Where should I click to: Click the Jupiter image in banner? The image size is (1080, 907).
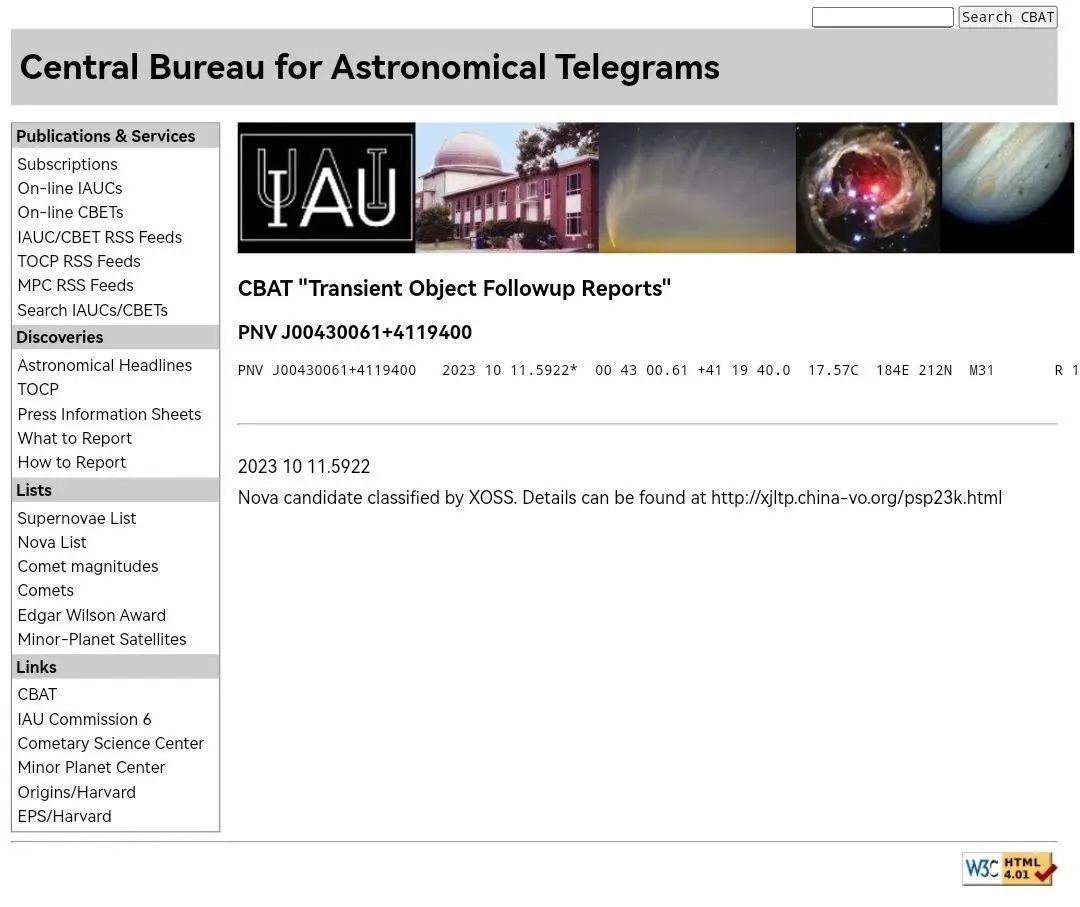1008,188
